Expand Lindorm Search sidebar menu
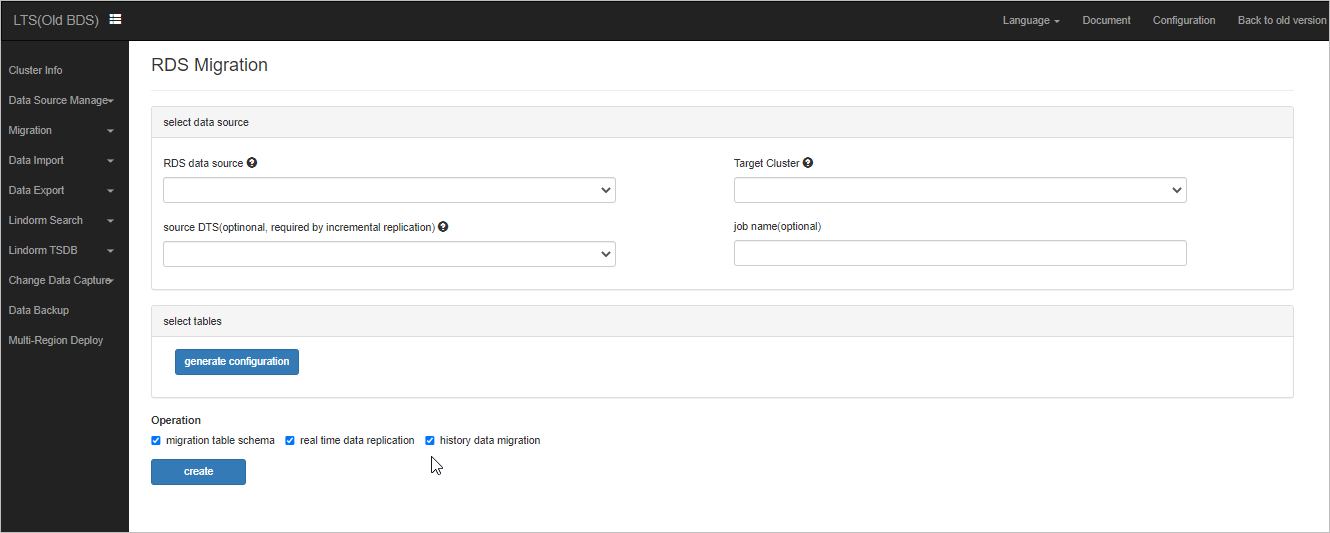This screenshot has height=533, width=1330. 60,220
